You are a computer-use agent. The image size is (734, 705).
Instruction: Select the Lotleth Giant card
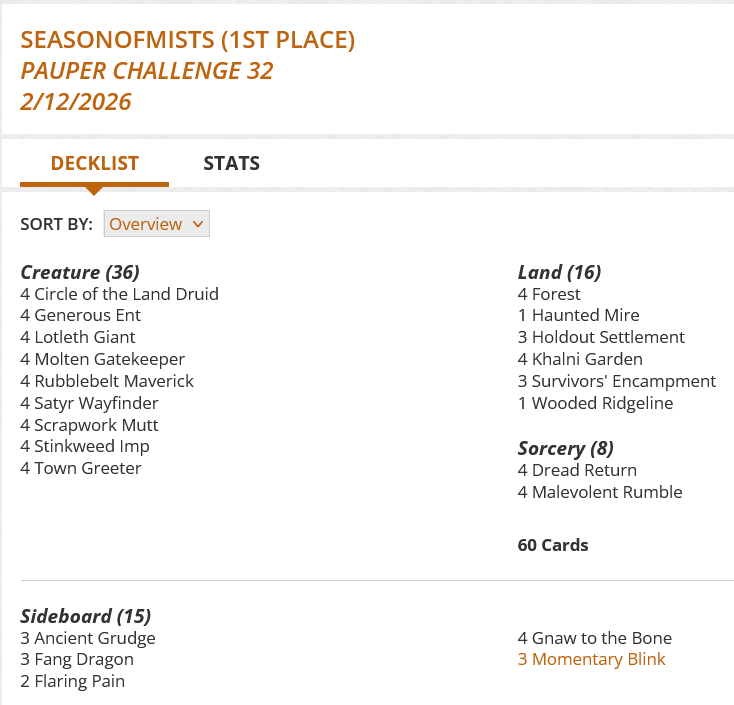pos(85,338)
